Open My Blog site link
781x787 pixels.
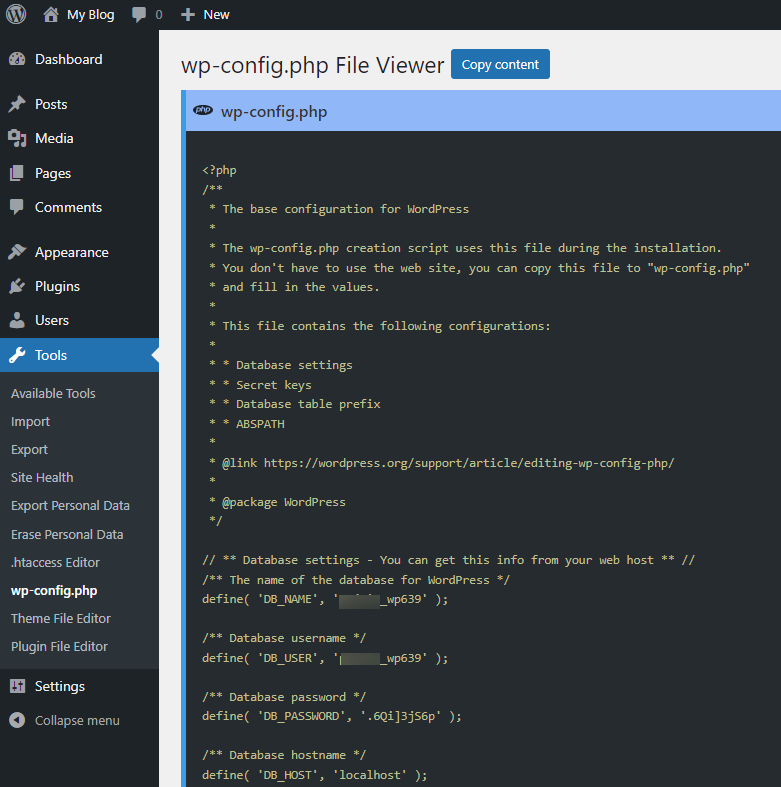click(91, 15)
